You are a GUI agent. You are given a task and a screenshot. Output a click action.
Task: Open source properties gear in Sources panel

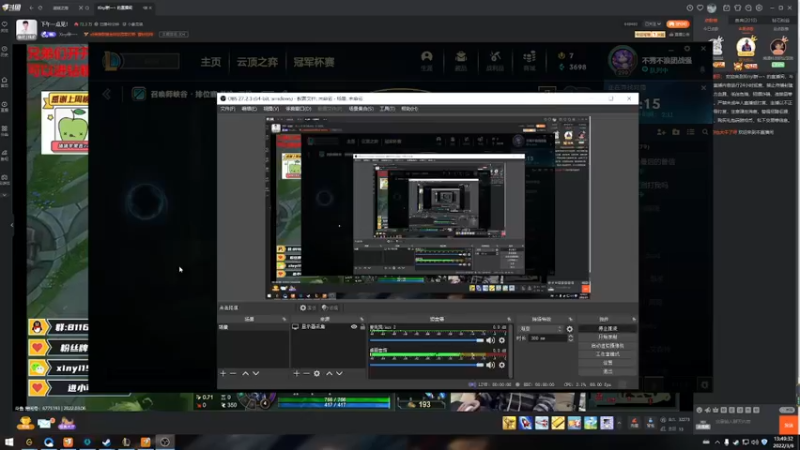coord(317,373)
